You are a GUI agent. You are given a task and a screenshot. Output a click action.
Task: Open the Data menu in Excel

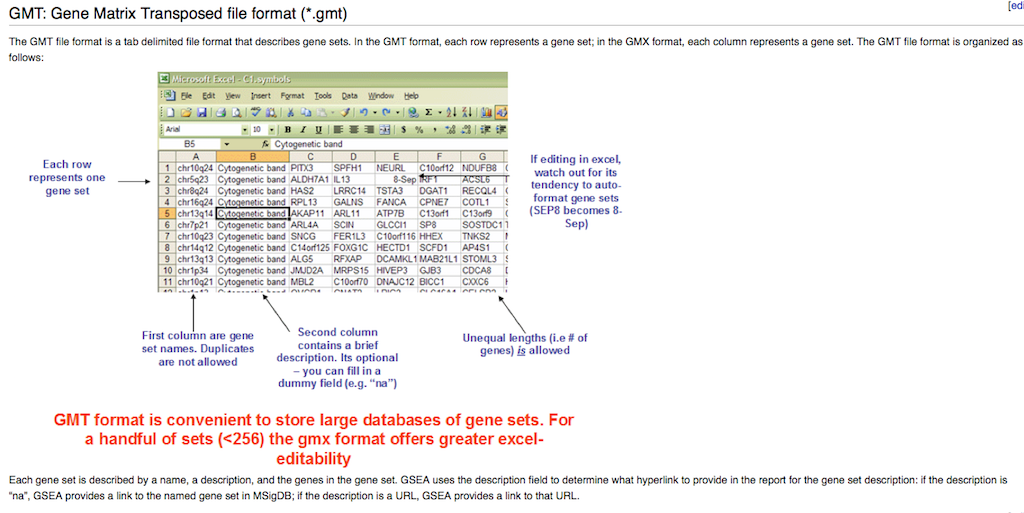pos(349,95)
